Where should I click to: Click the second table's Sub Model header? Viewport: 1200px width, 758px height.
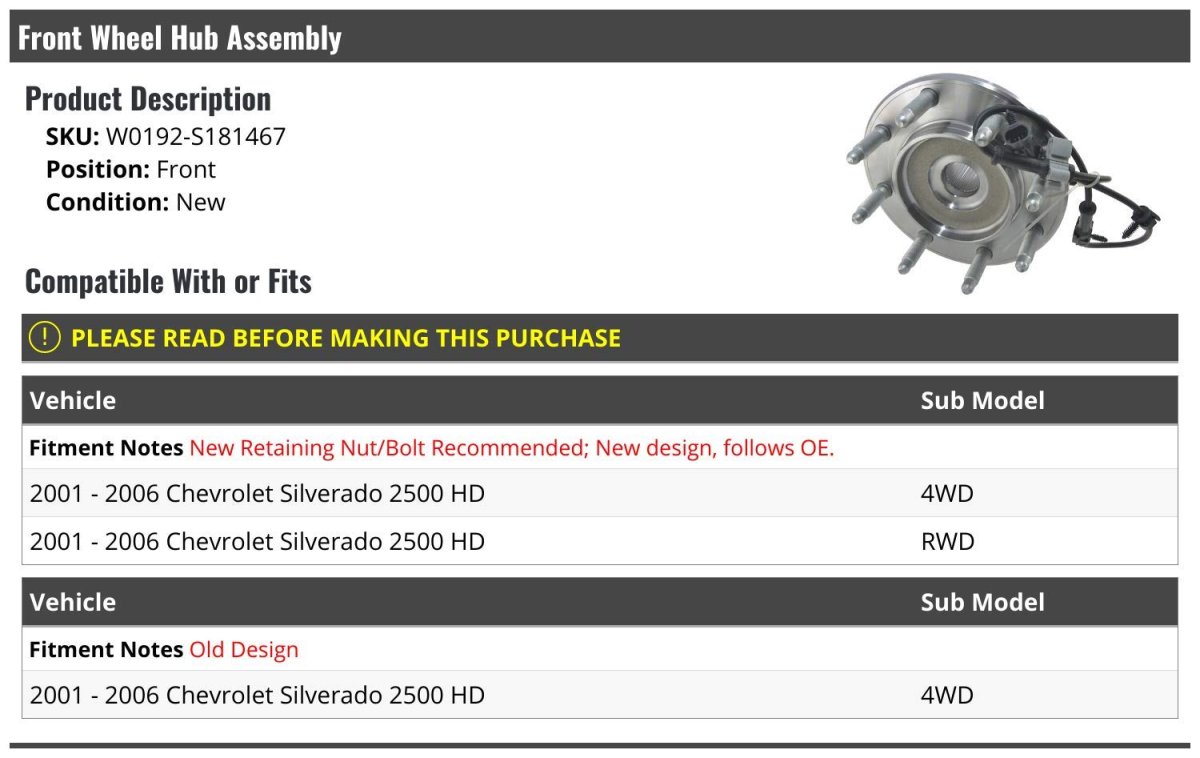pyautogui.click(x=982, y=603)
